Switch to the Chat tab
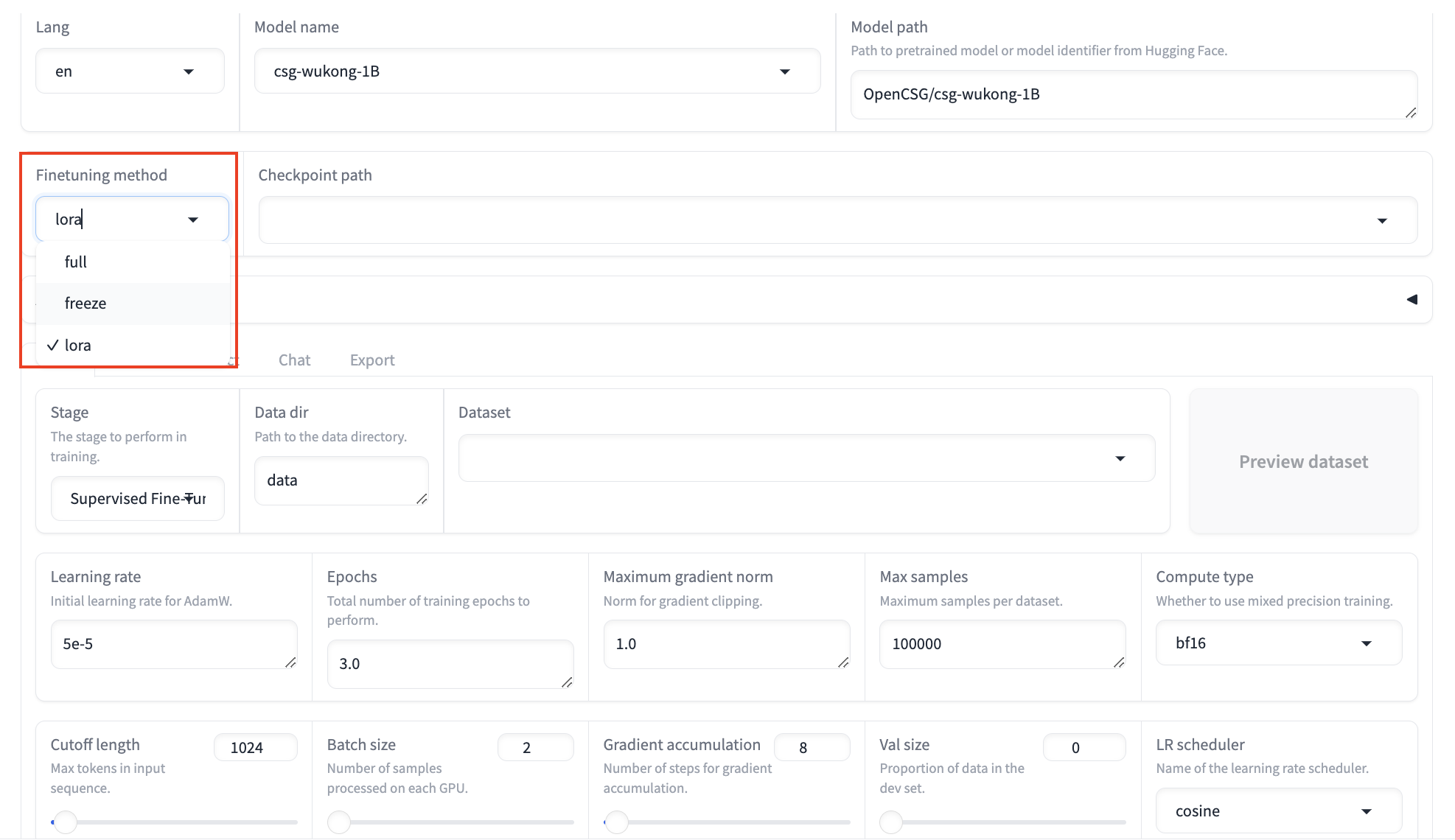The height and width of the screenshot is (840, 1455). (294, 360)
